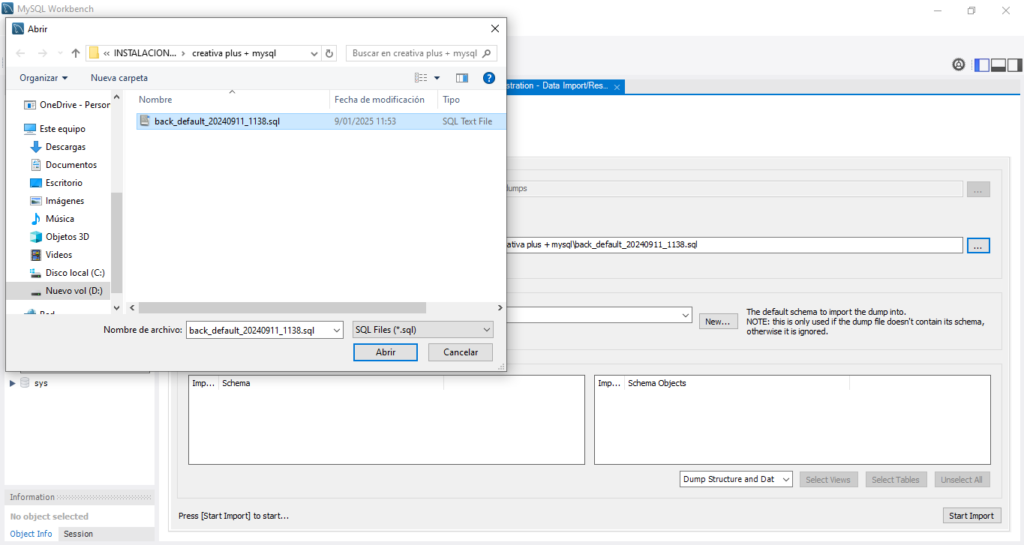Click the Schema Objects column header
Viewport: 1024px width, 545px height.
click(x=737, y=383)
